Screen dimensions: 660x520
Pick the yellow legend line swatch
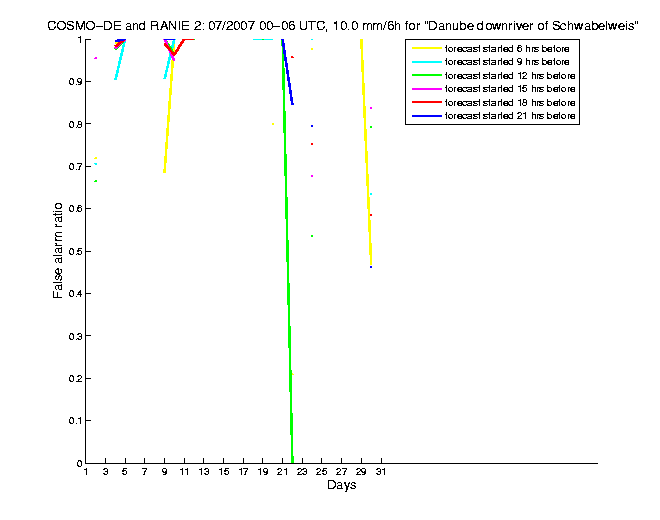(427, 49)
